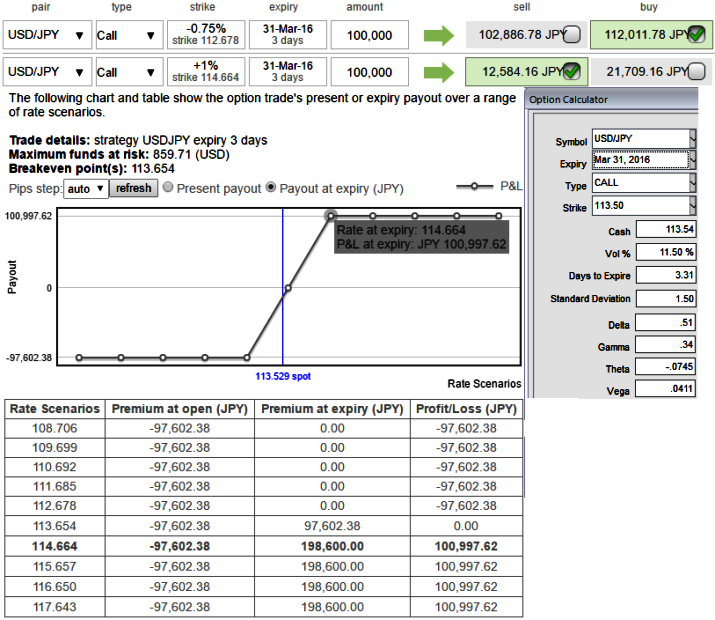Click the Rate Scenarios column header

pos(55,409)
